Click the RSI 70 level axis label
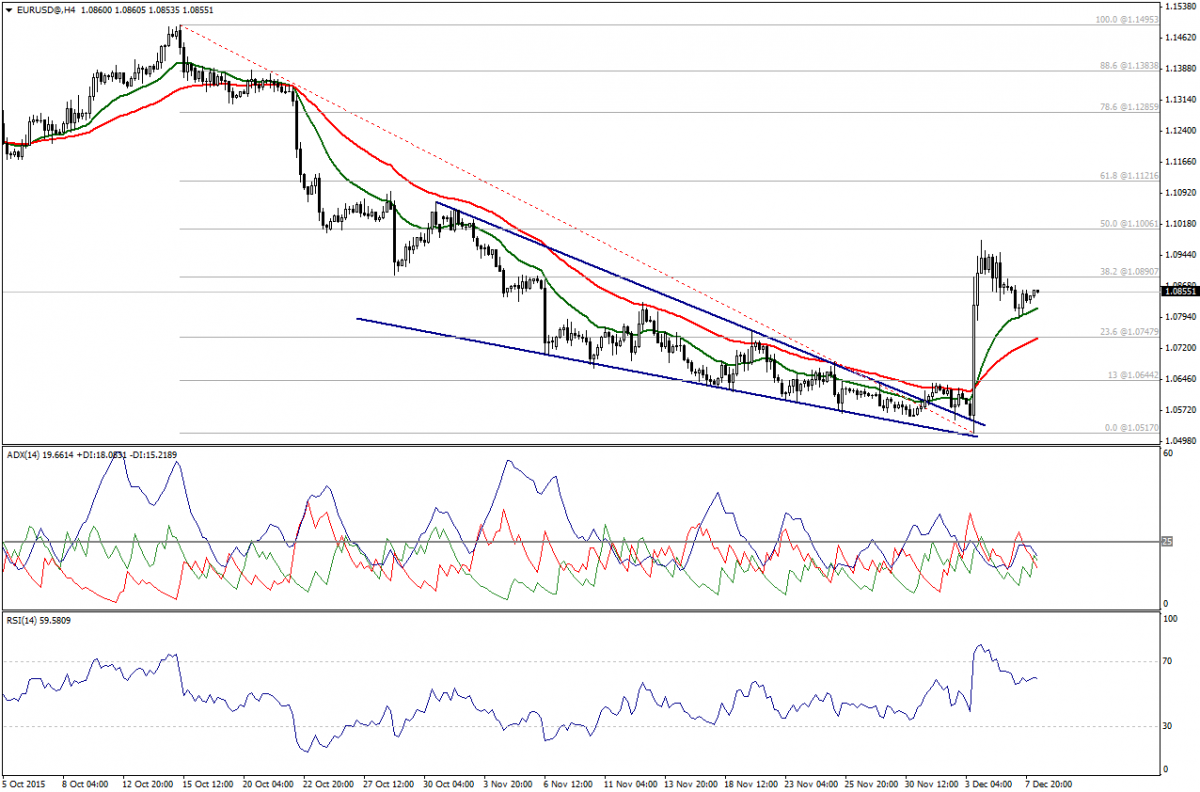This screenshot has width=1200, height=792. 1168,662
